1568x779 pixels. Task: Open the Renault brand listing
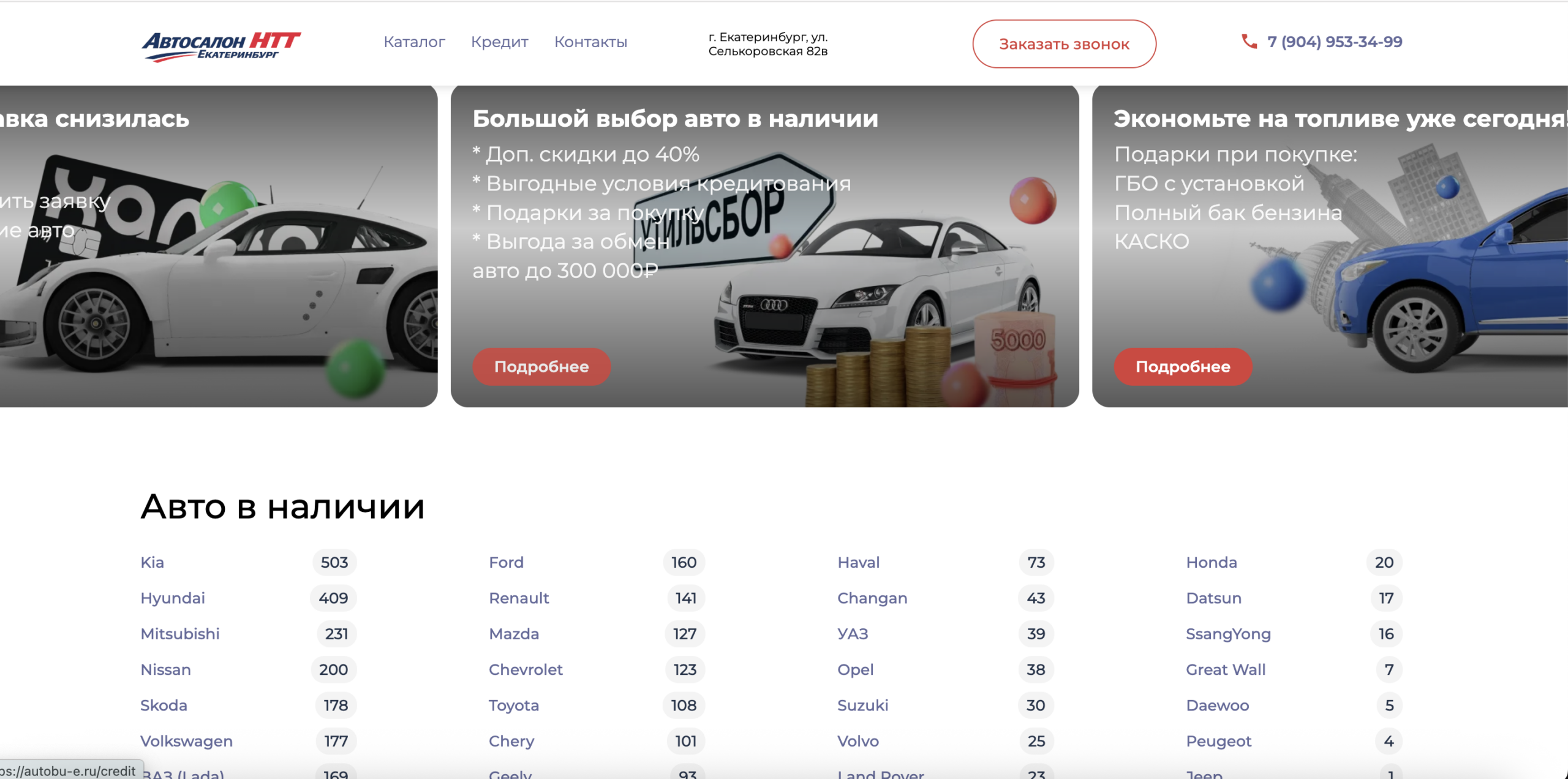519,598
